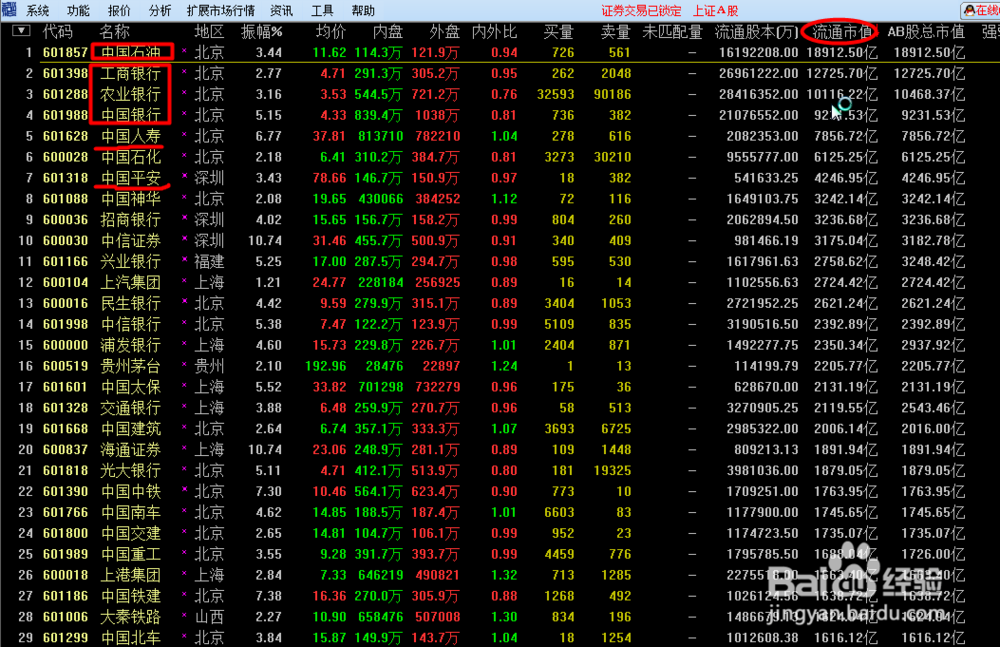
Task: Open the 工具 menu
Action: pos(322,11)
